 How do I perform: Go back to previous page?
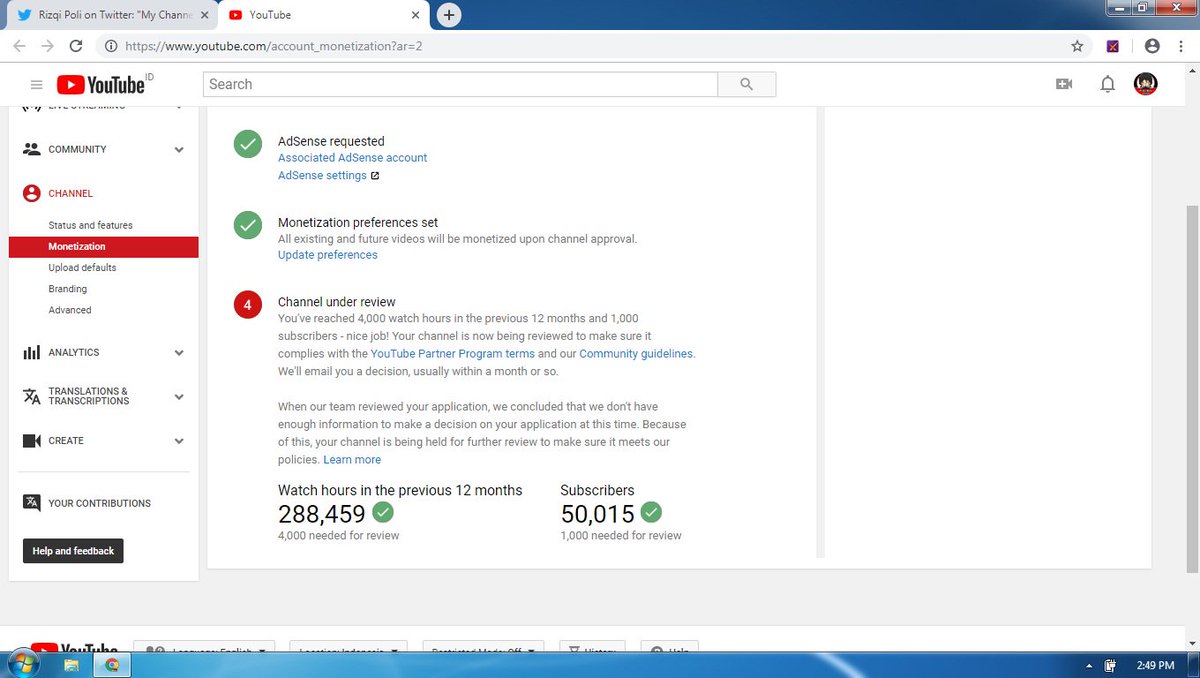click(x=19, y=46)
